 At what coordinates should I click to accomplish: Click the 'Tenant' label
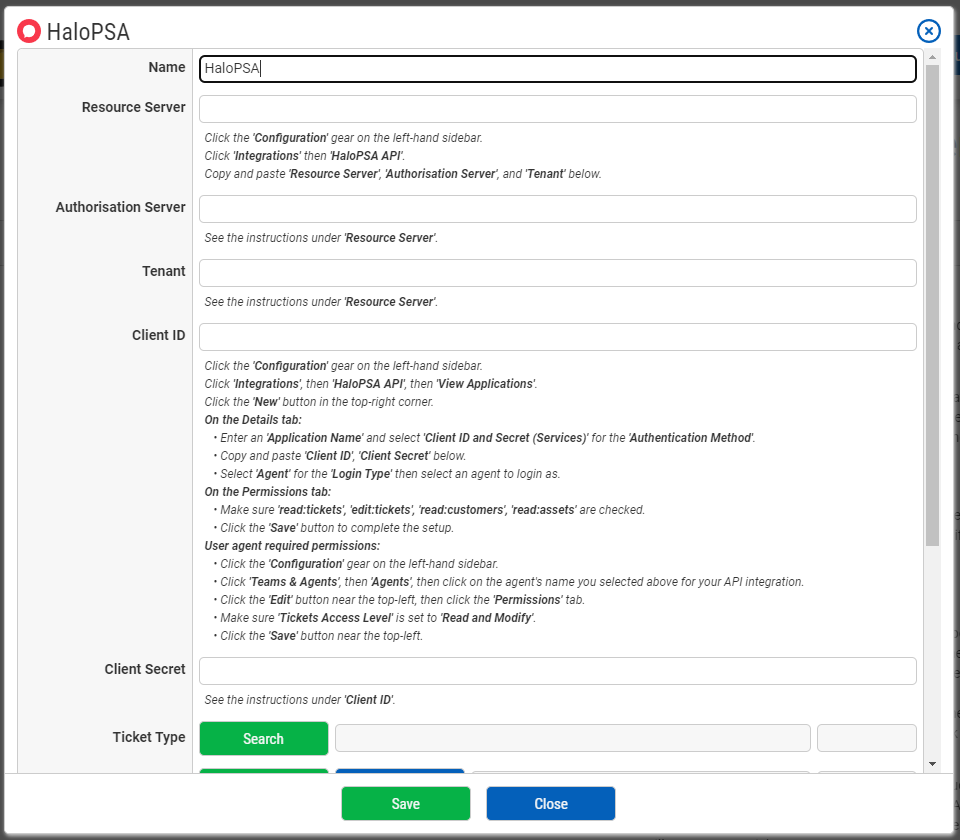click(x=163, y=271)
